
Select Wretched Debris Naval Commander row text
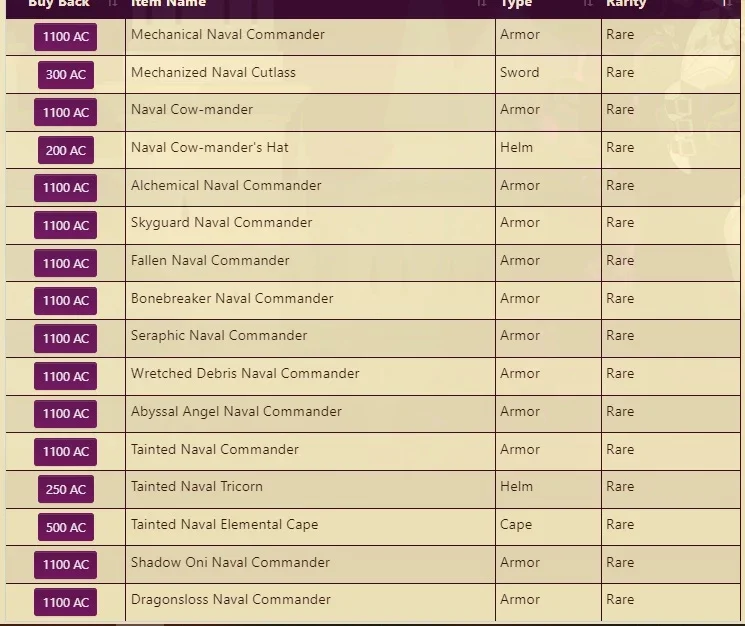tap(245, 373)
